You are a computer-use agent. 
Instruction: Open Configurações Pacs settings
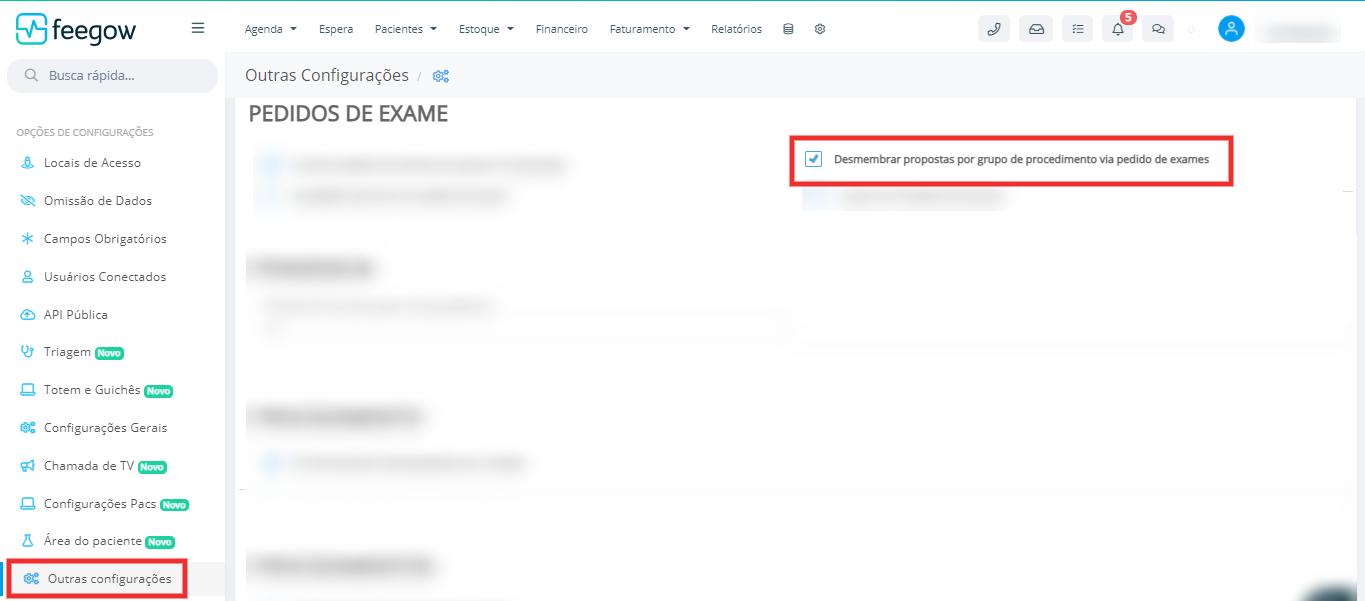[100, 504]
